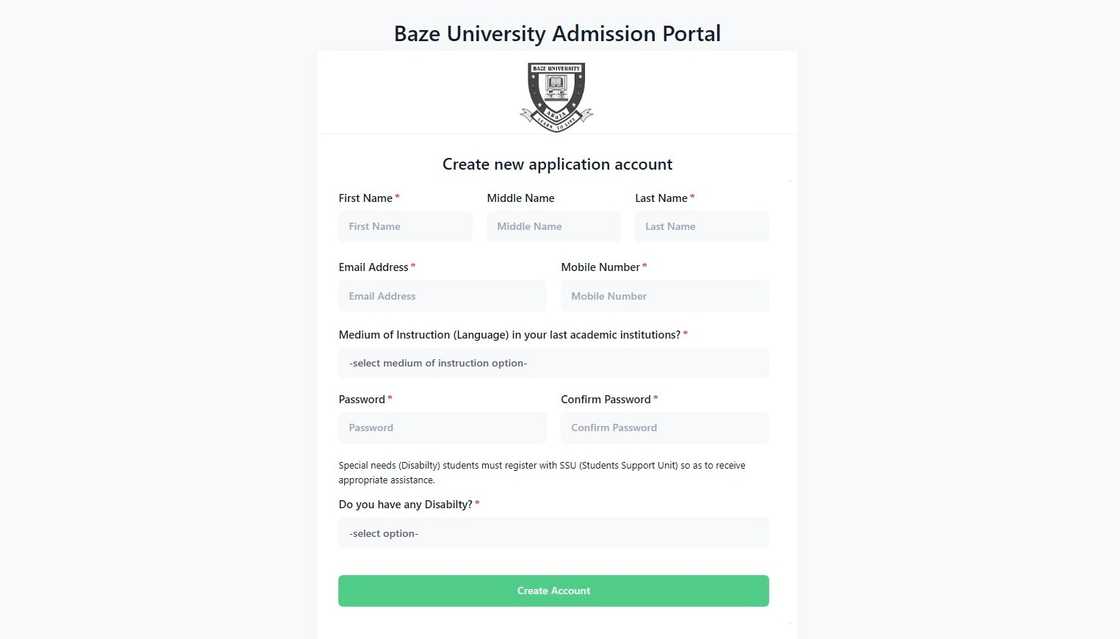
Task: Open the medium of instruction dropdown
Action: tap(553, 363)
